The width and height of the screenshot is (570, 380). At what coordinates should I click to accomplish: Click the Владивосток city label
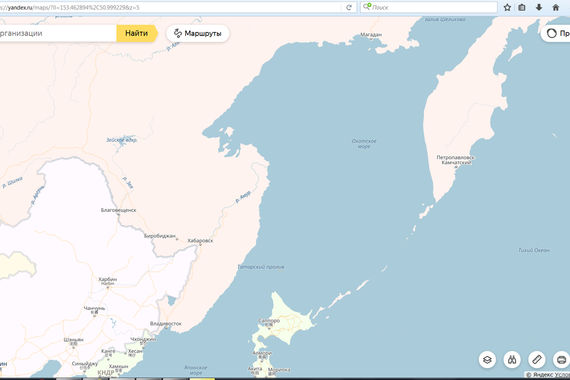pyautogui.click(x=166, y=324)
